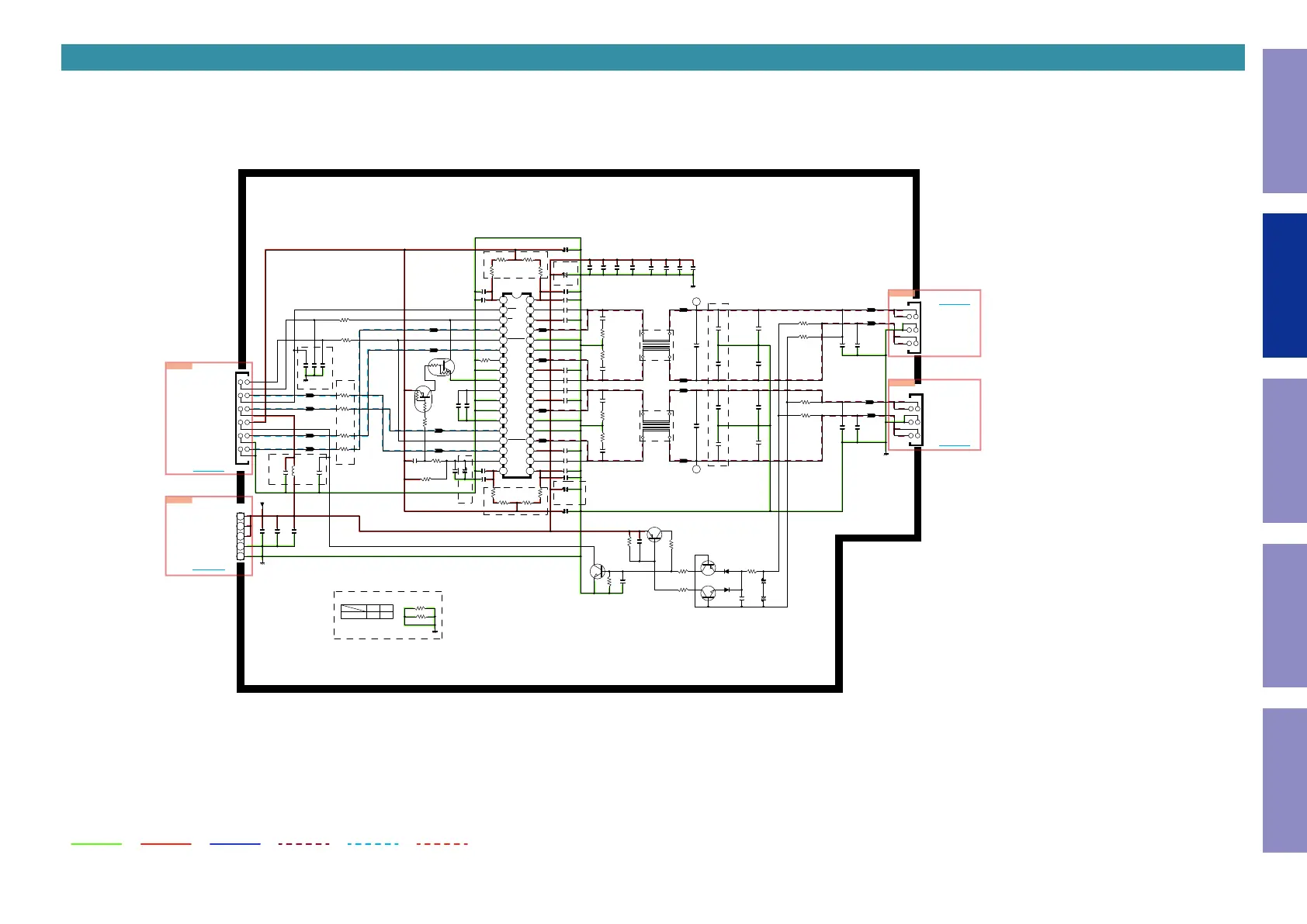
Task: Select the large central IC chip symbol
Action: pos(517,386)
